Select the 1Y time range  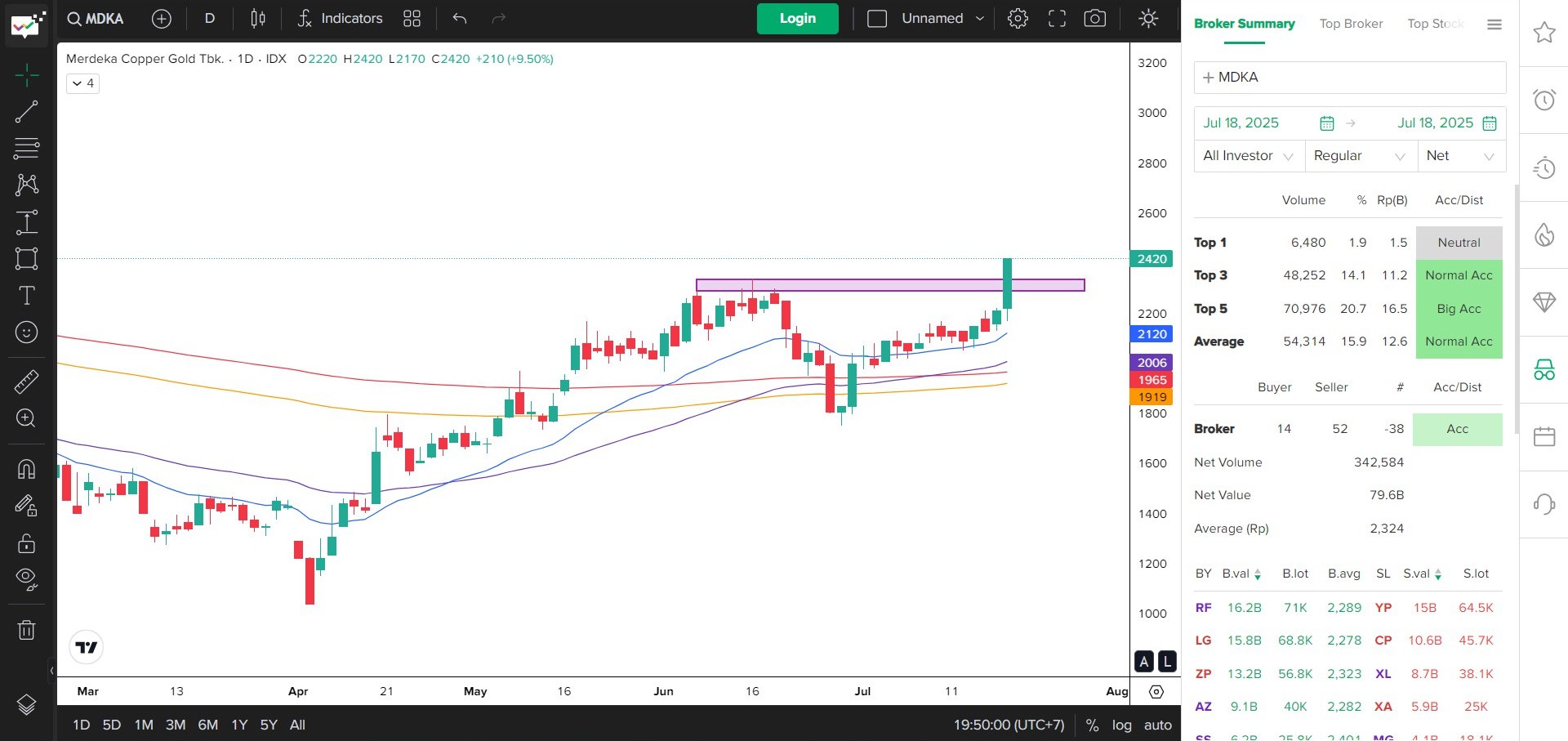pos(239,725)
